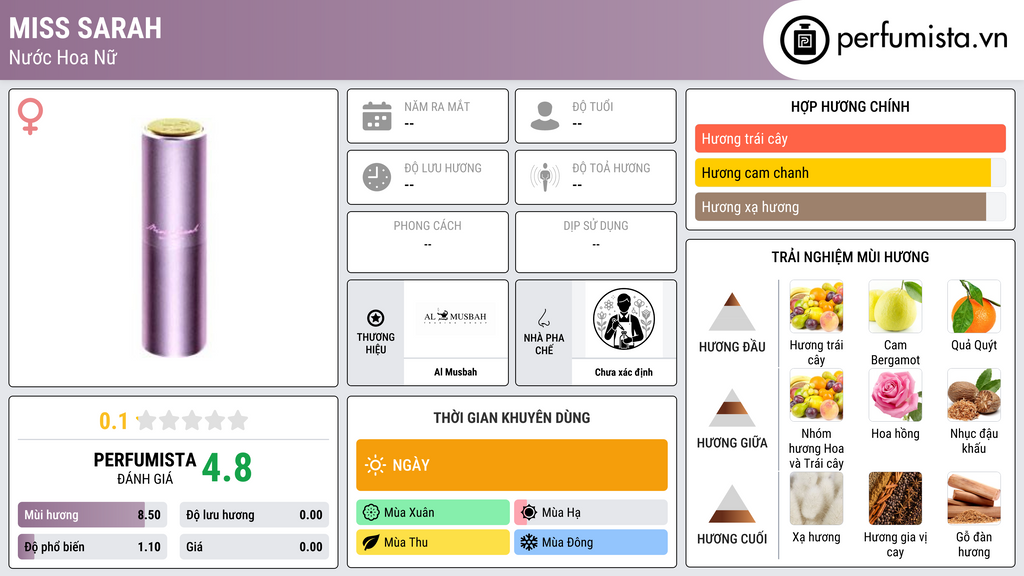Click the Perfumista đánh giá label

[x=144, y=468]
